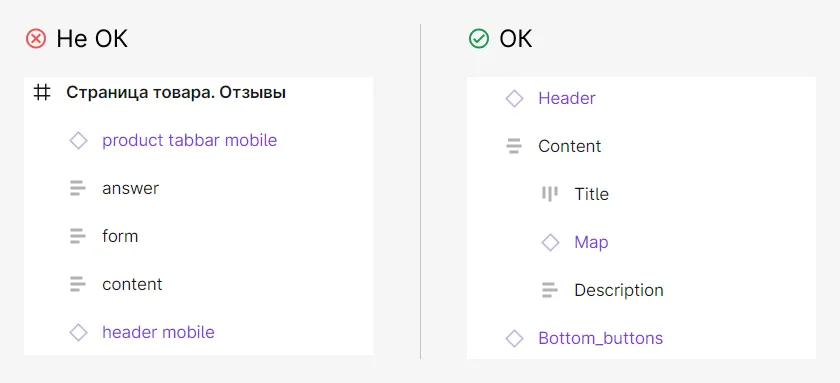840x383 pixels.
Task: Select the header mobile layer name
Action: [159, 332]
